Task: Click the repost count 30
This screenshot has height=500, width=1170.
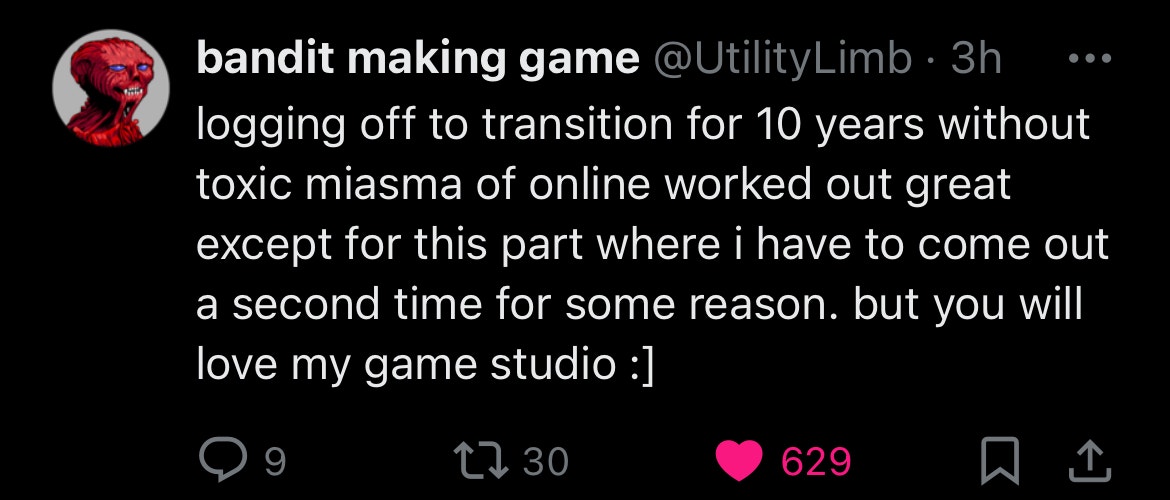Action: [545, 461]
